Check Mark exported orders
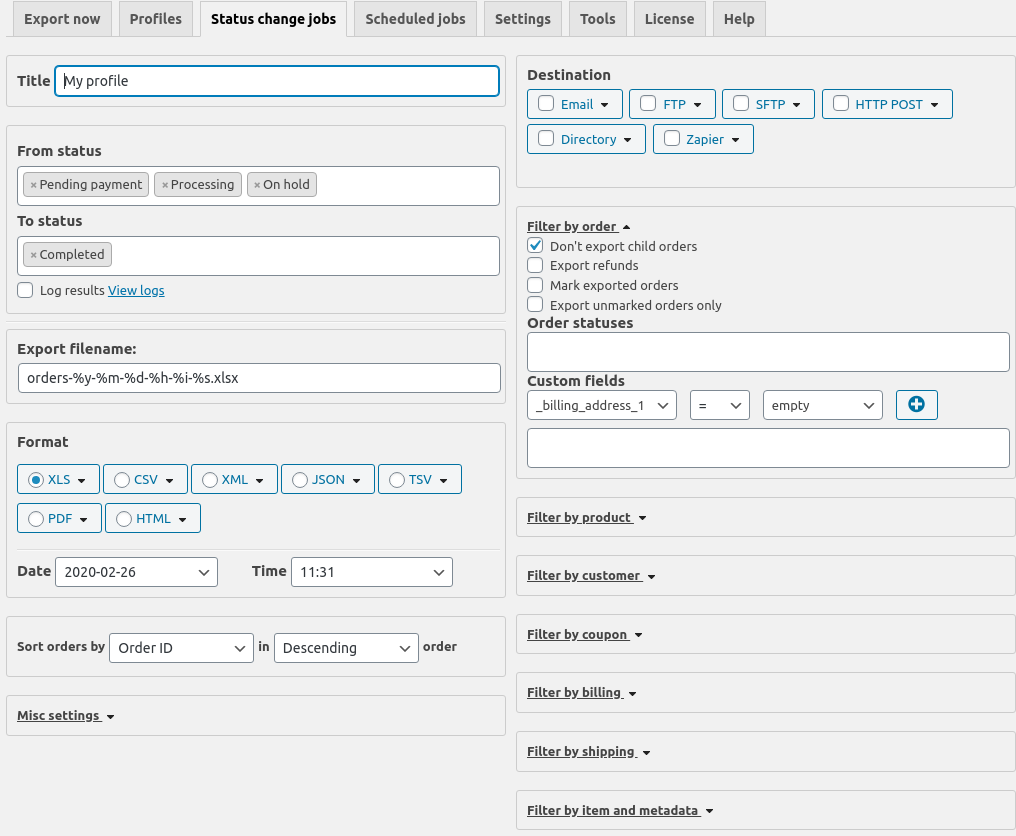1016x836 pixels. click(x=535, y=285)
